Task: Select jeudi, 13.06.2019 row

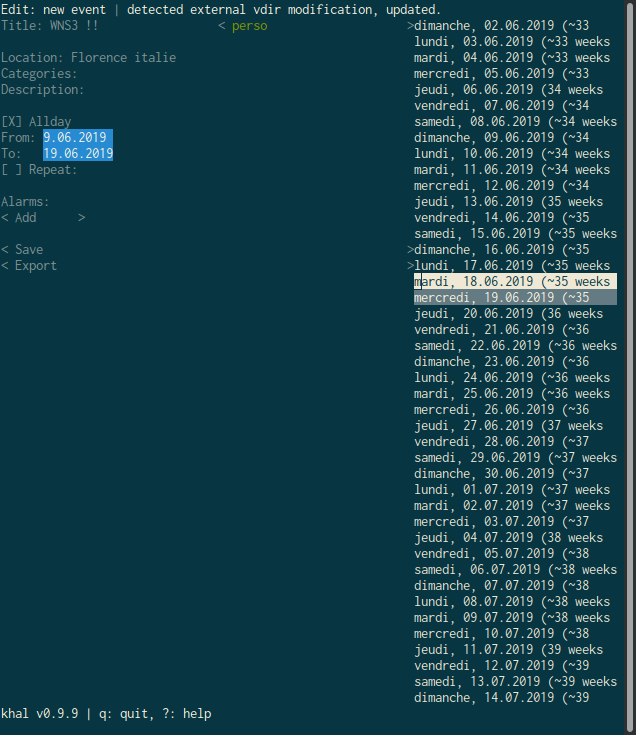Action: [515, 202]
